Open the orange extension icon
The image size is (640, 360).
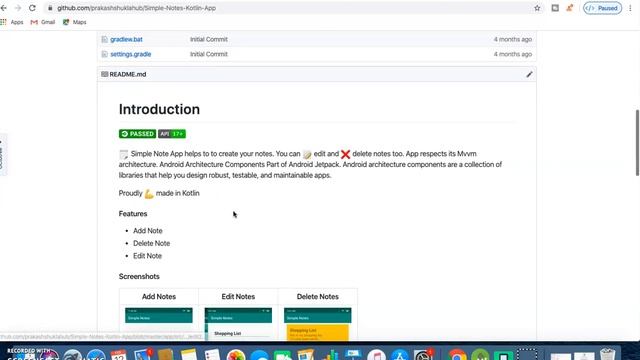[x=569, y=8]
